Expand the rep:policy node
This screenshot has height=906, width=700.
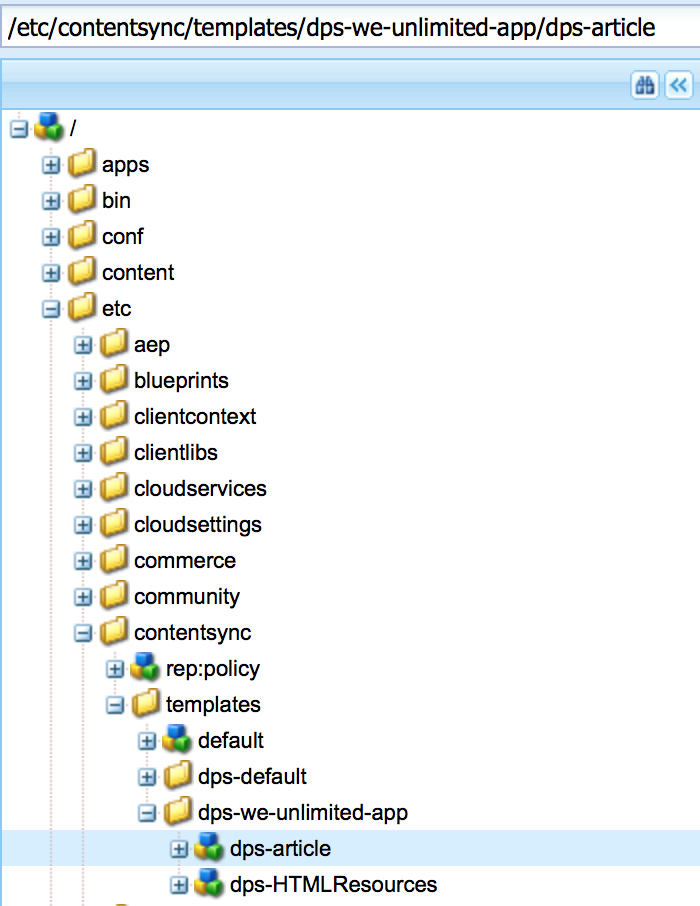[x=115, y=669]
